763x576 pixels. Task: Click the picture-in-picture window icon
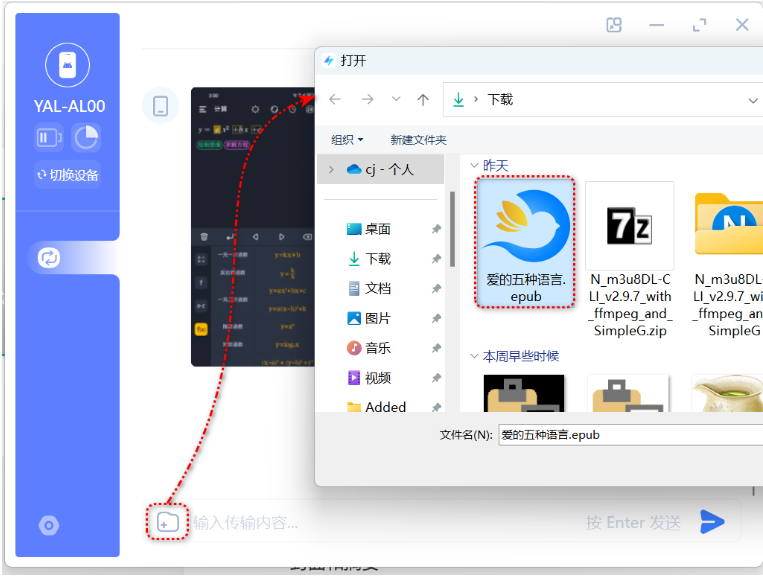click(x=614, y=25)
